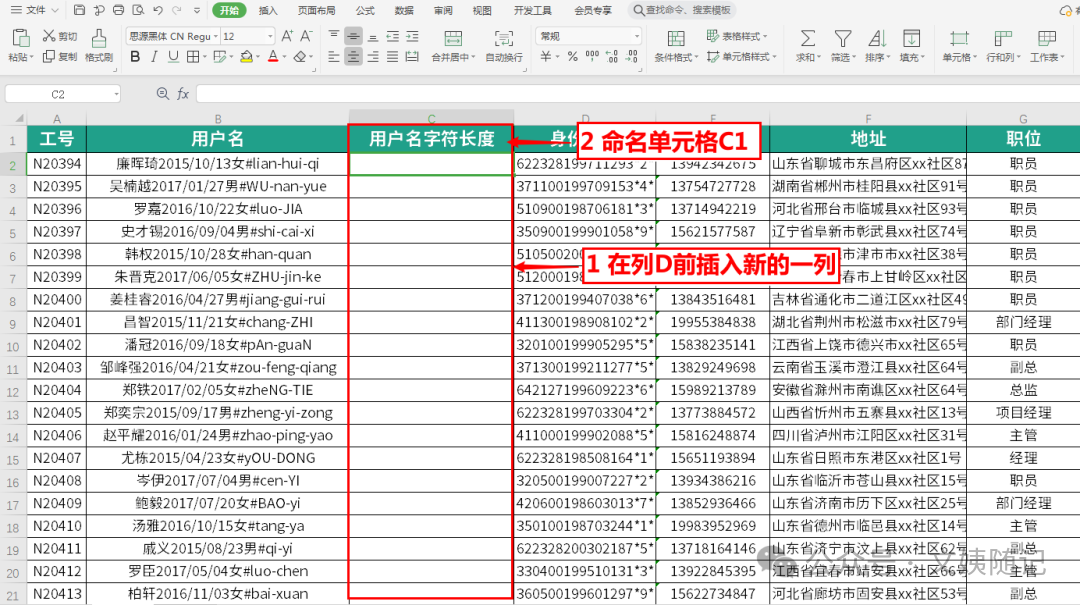Click the 填充 fill button
This screenshot has height=605, width=1080.
pos(912,45)
